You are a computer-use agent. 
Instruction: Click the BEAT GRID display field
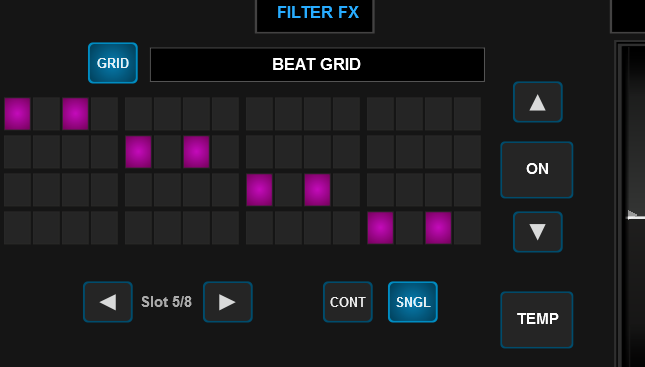click(317, 65)
